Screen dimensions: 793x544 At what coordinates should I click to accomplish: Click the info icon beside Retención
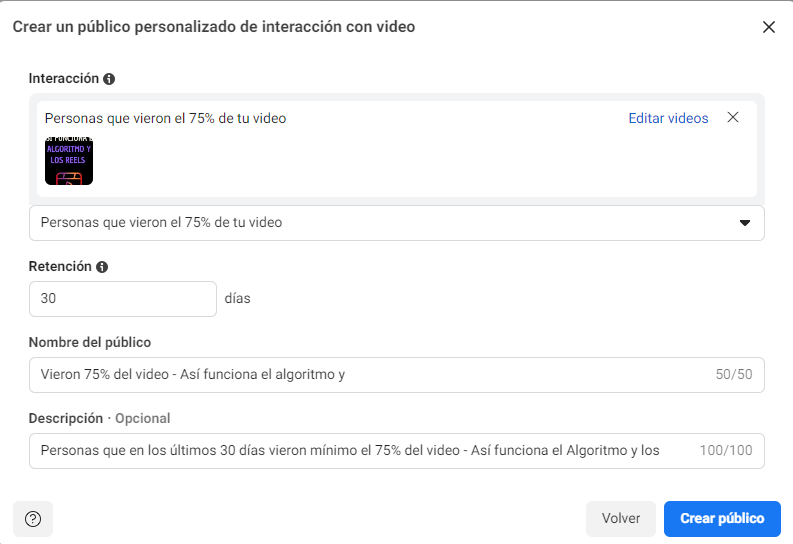102,267
